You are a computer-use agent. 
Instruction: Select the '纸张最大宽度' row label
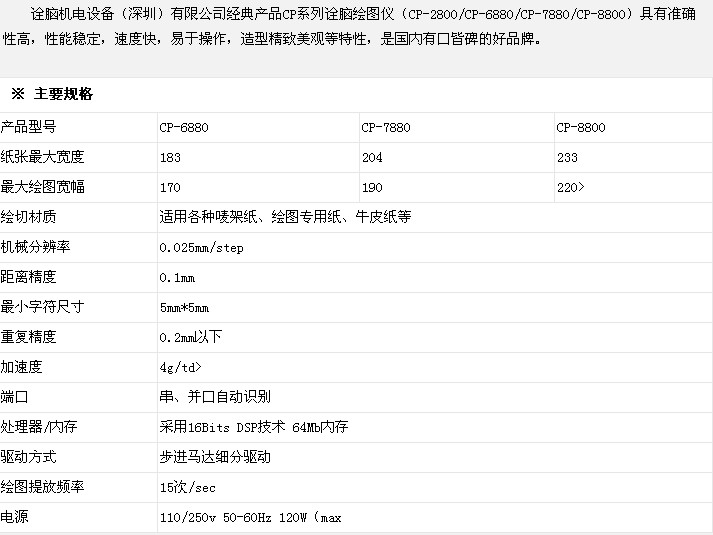[x=42, y=157]
